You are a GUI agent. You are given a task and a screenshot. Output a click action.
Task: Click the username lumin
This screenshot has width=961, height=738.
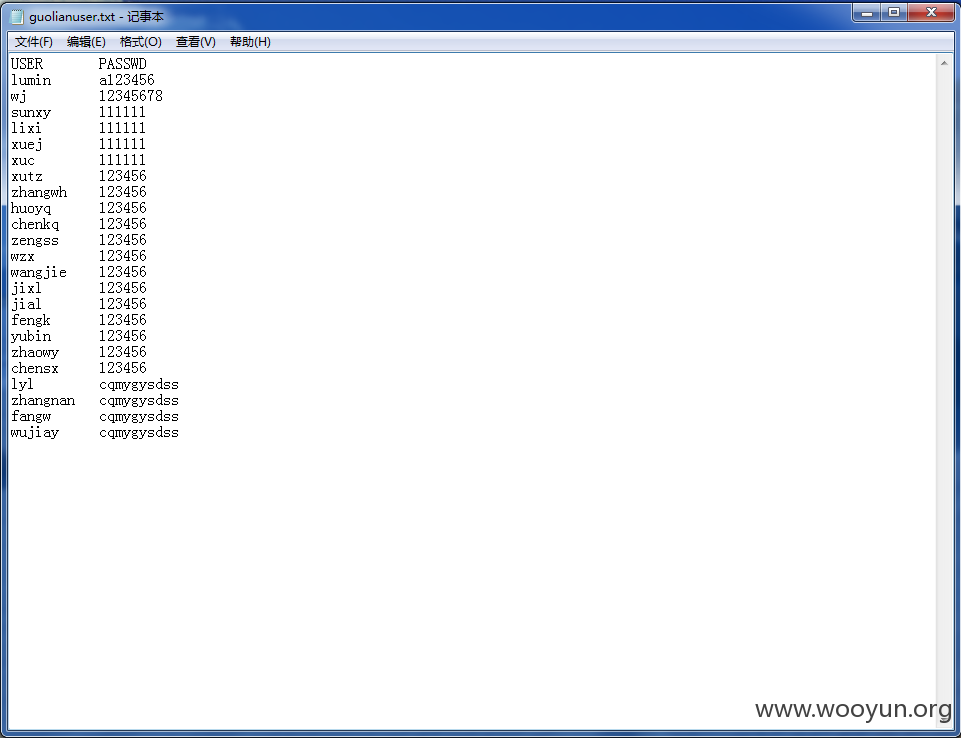pyautogui.click(x=31, y=80)
